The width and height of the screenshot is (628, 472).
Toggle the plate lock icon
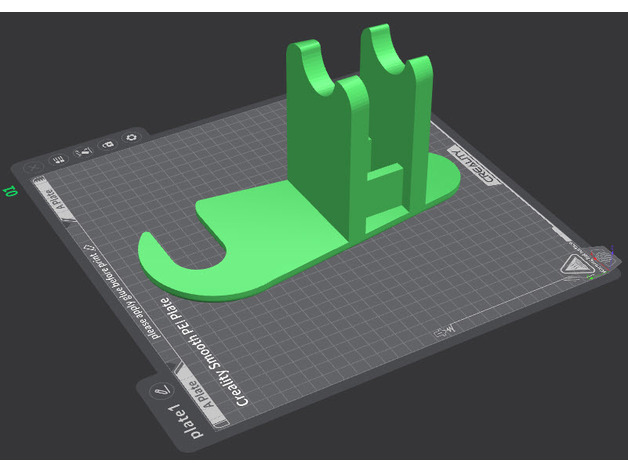pos(107,143)
